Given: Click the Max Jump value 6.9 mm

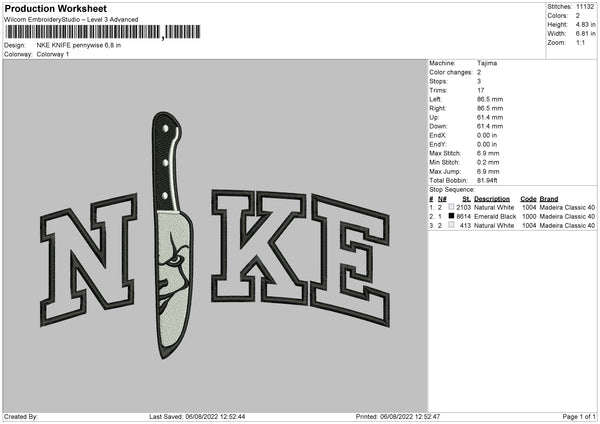Looking at the screenshot, I should click(488, 171).
